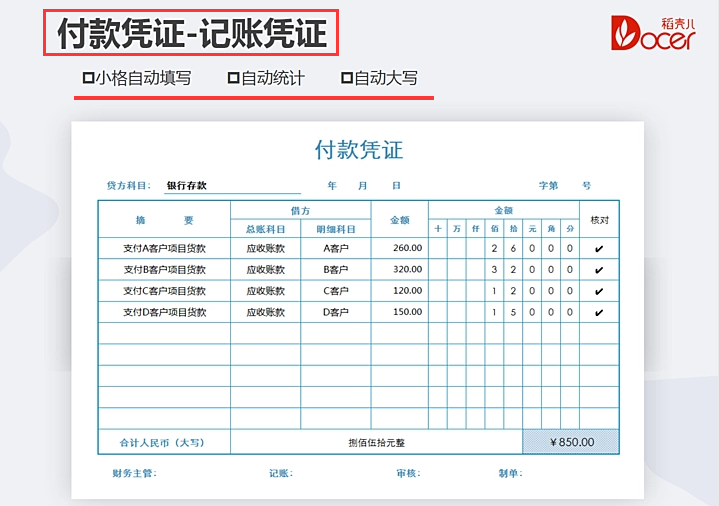Click the checkmark in 支付B客户项目货款 row
The height and width of the screenshot is (506, 719).
[x=599, y=270]
